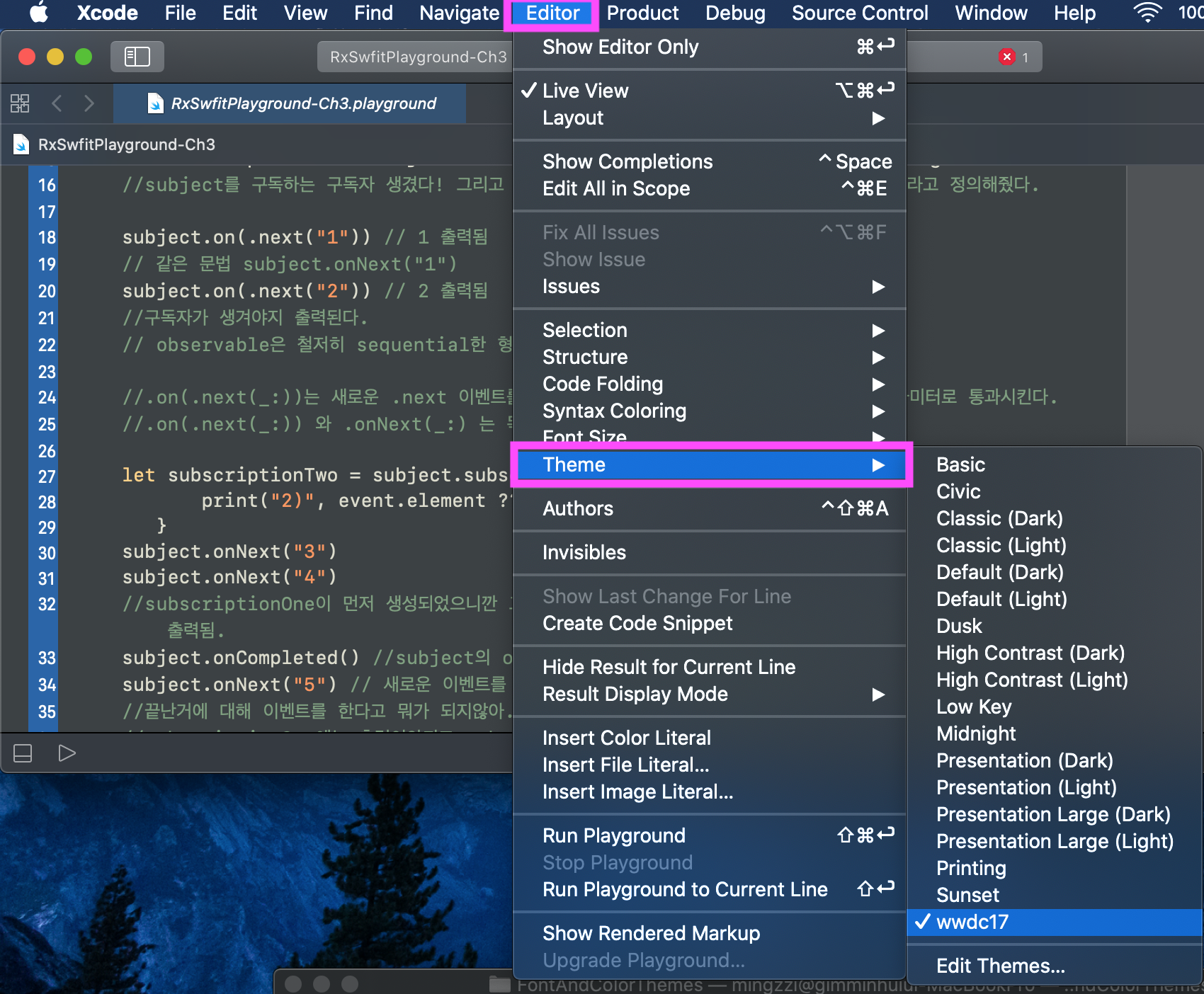Select the Default (Light) theme
The image size is (1204, 994).
pos(1055,599)
